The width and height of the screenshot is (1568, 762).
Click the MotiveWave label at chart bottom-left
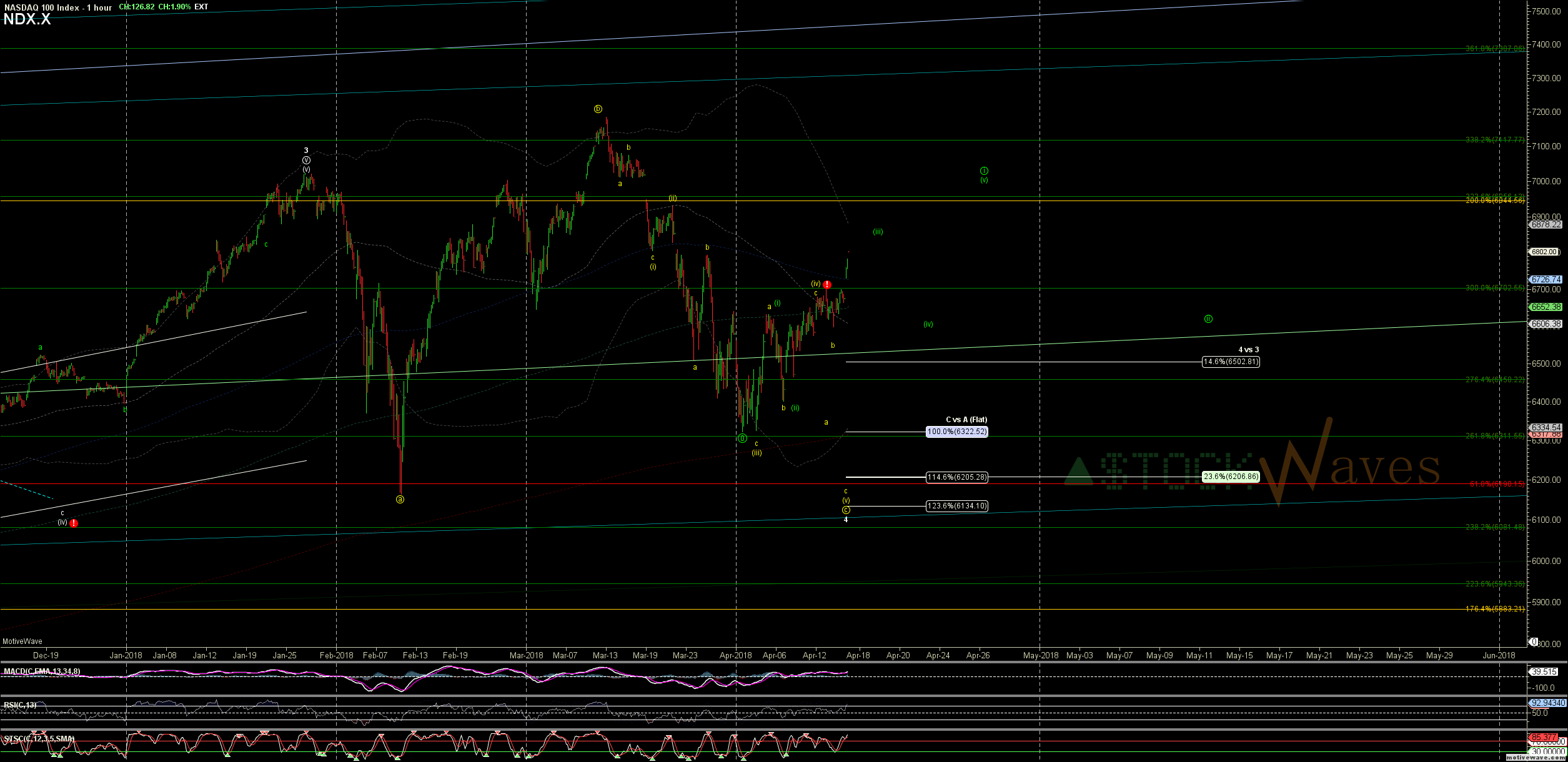point(22,641)
